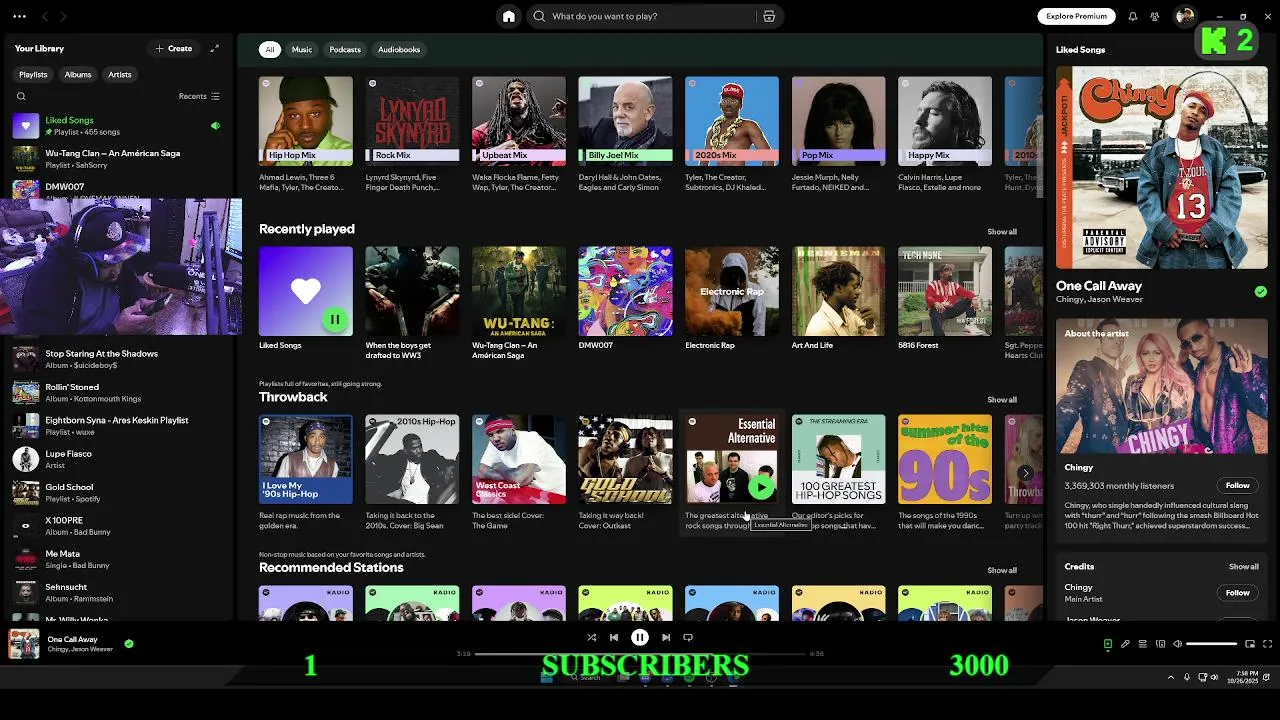Open the play queue icon

pos(1143,644)
